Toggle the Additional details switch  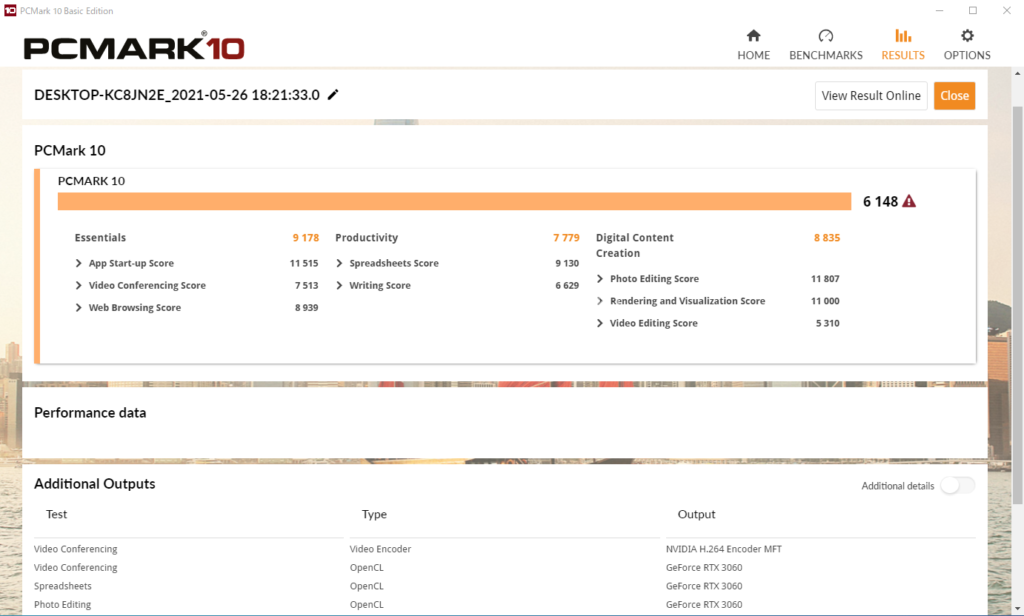click(x=957, y=485)
